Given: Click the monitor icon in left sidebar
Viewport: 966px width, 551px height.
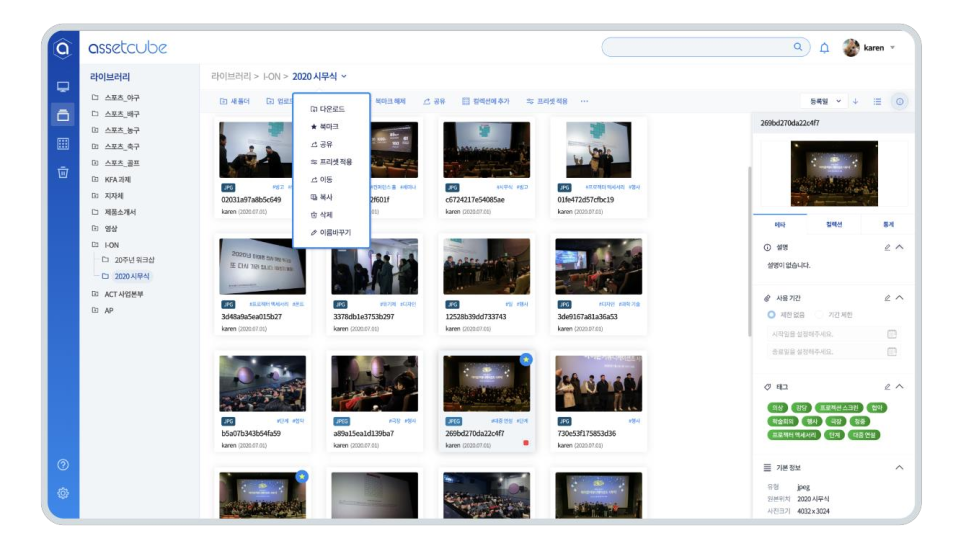Looking at the screenshot, I should tap(63, 87).
